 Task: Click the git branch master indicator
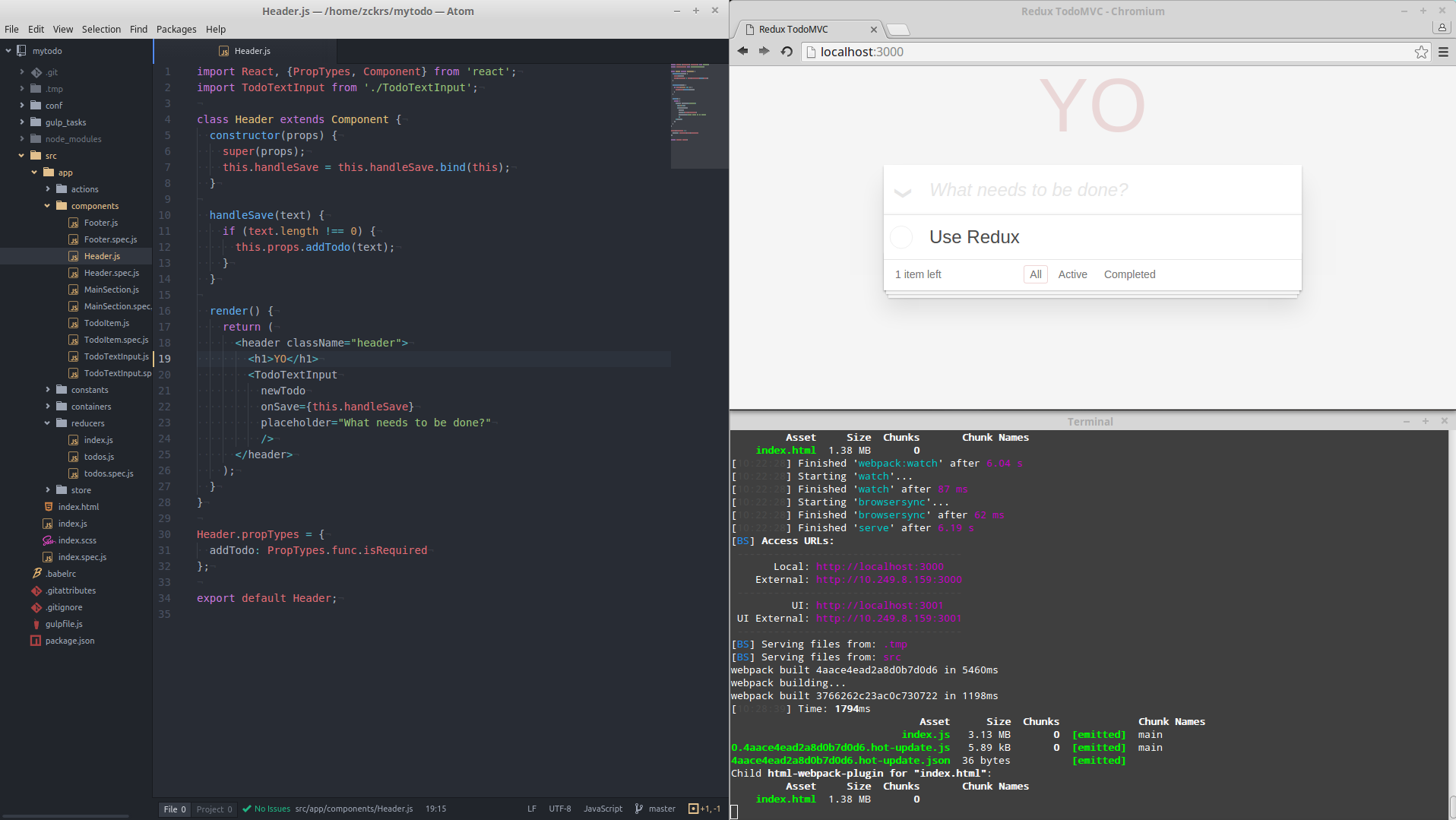point(655,809)
